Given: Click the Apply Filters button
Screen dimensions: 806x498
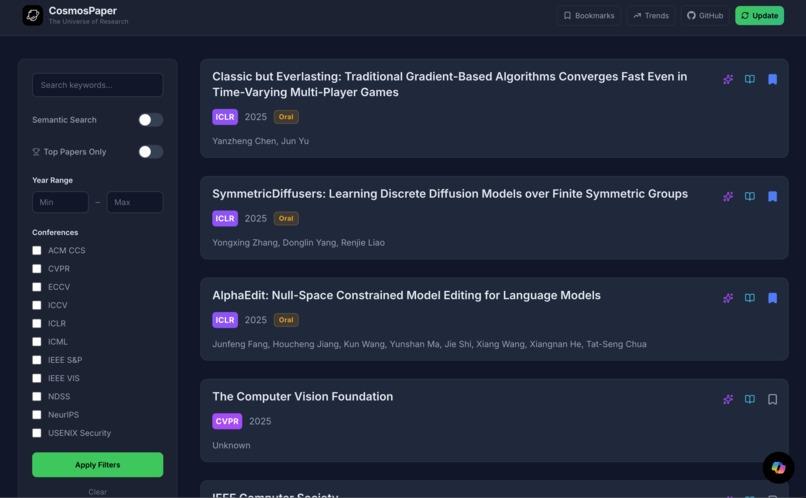Looking at the screenshot, I should pyautogui.click(x=98, y=465).
